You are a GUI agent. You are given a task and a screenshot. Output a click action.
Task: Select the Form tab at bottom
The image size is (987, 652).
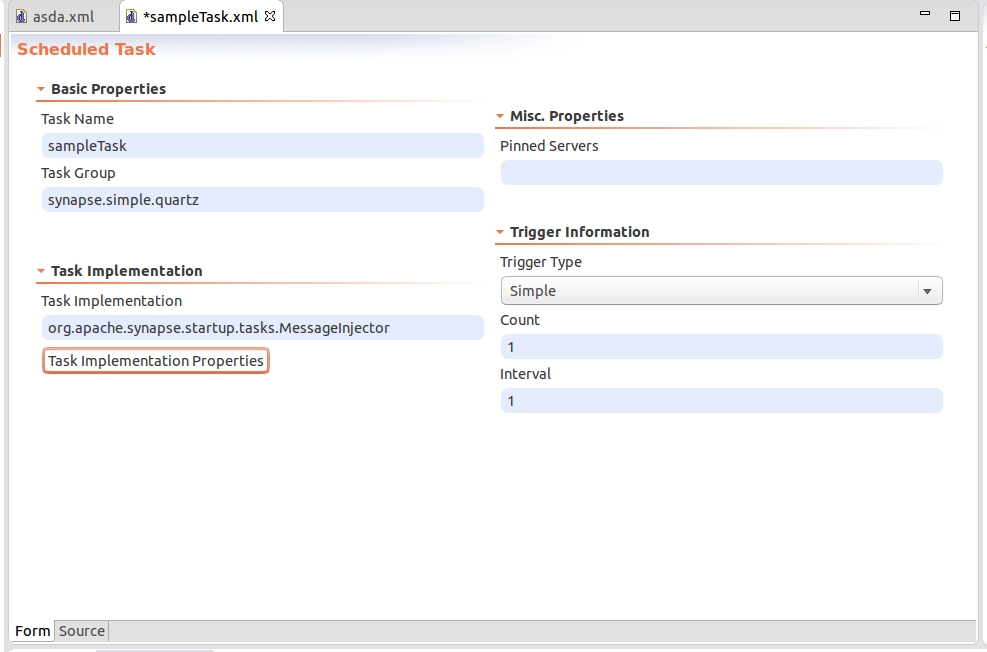click(33, 631)
